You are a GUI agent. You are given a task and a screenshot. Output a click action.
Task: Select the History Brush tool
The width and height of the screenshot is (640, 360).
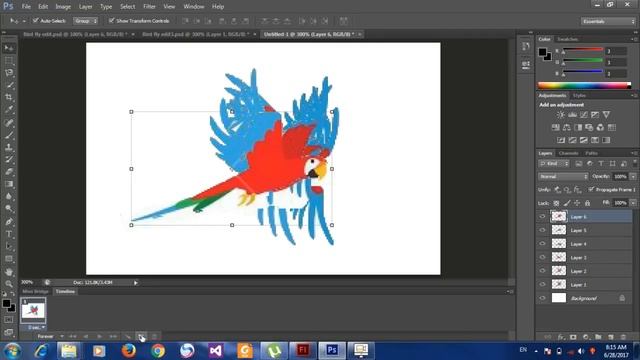9,159
